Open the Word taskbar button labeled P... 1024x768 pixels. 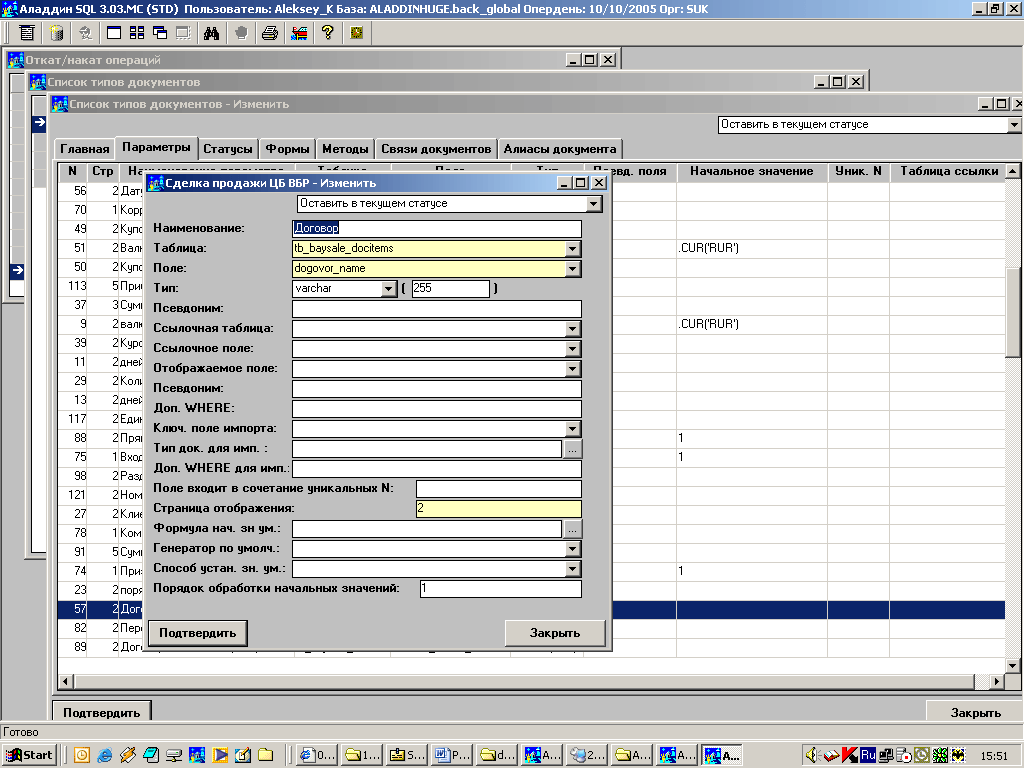tap(452, 755)
